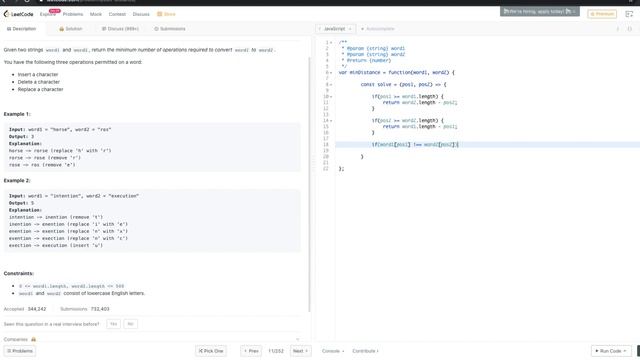Click the 'var minDistance' function line
The width and height of the screenshot is (640, 360).
(396, 73)
